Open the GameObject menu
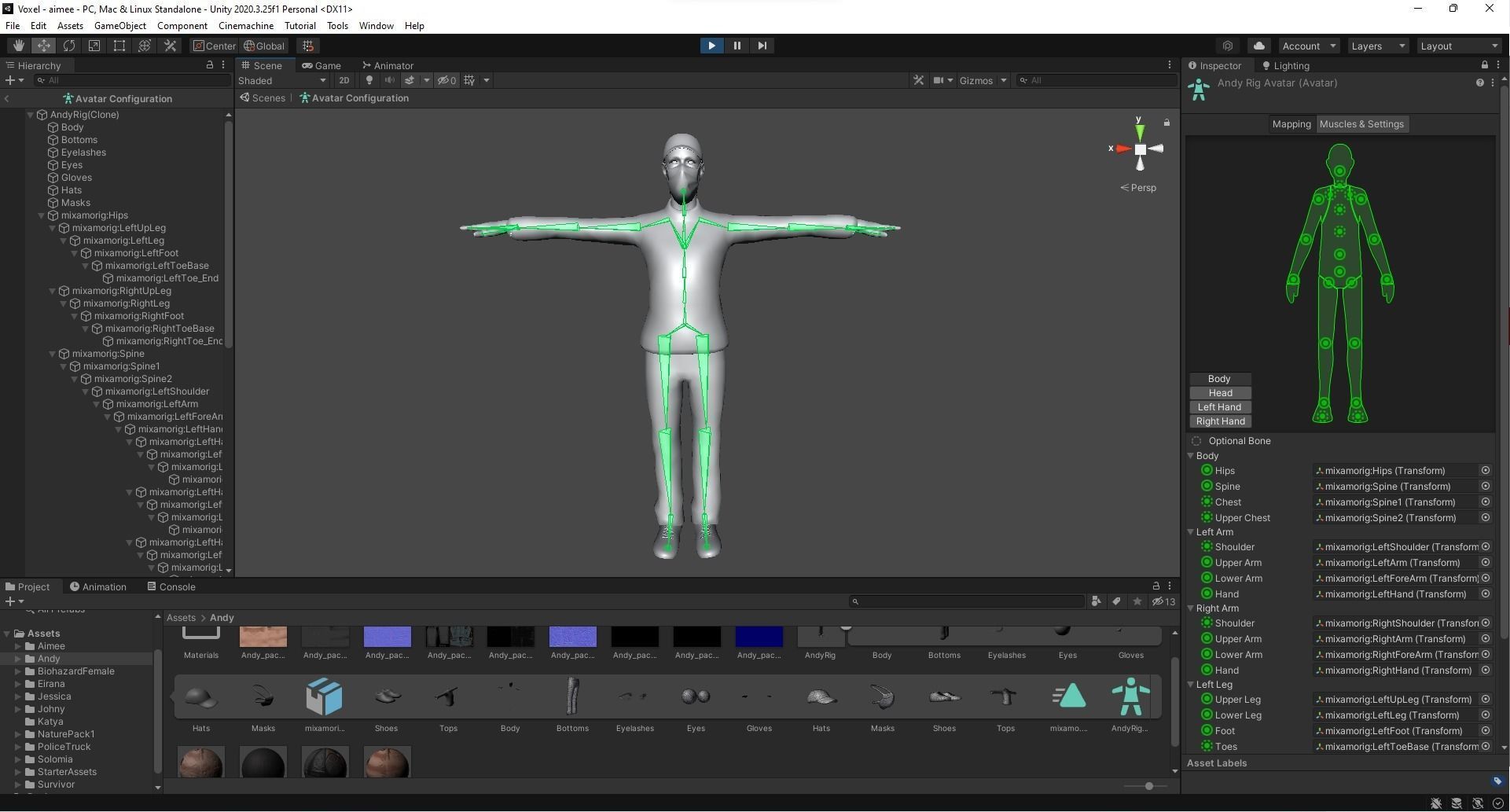 click(120, 26)
